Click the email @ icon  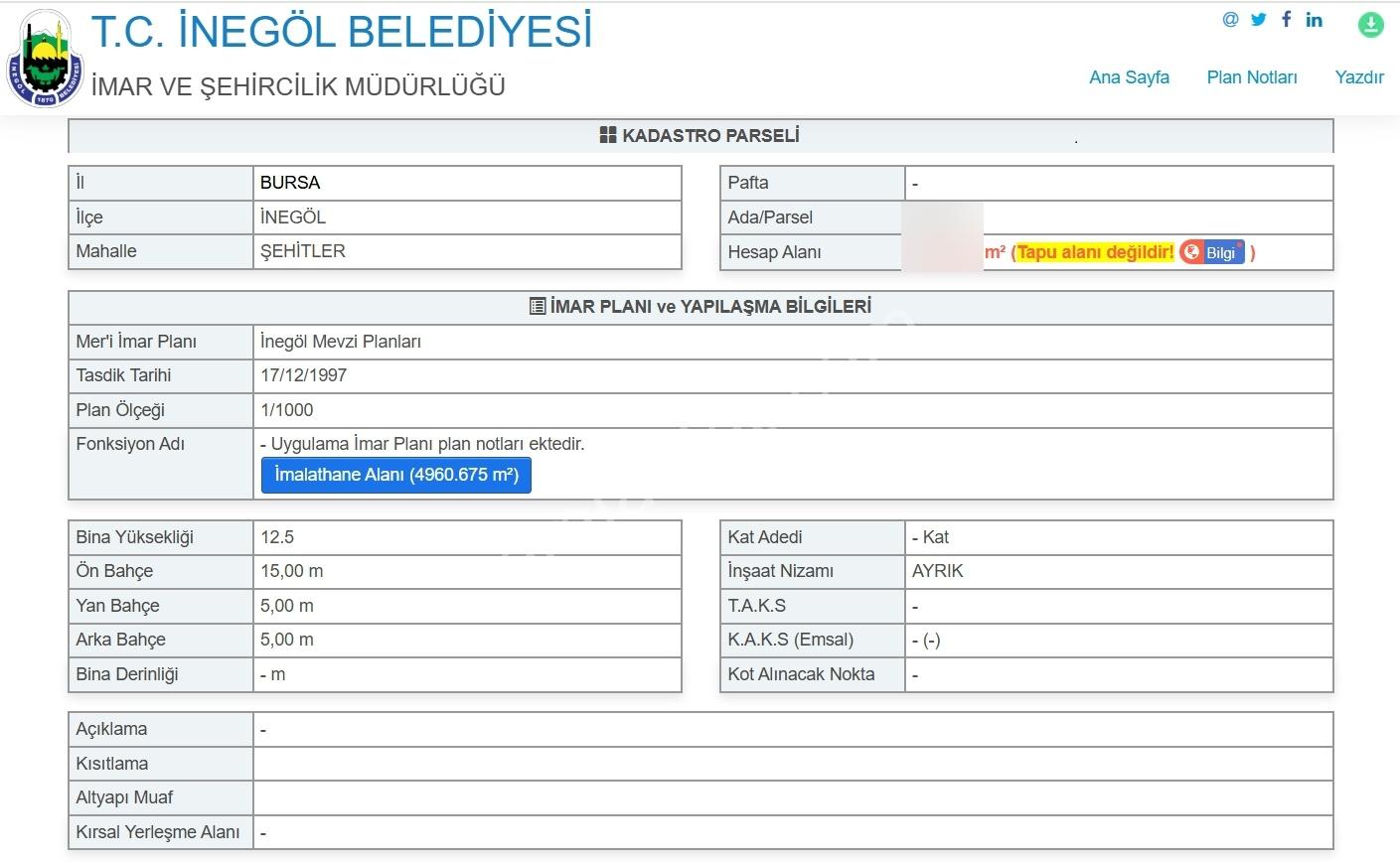pyautogui.click(x=1230, y=19)
